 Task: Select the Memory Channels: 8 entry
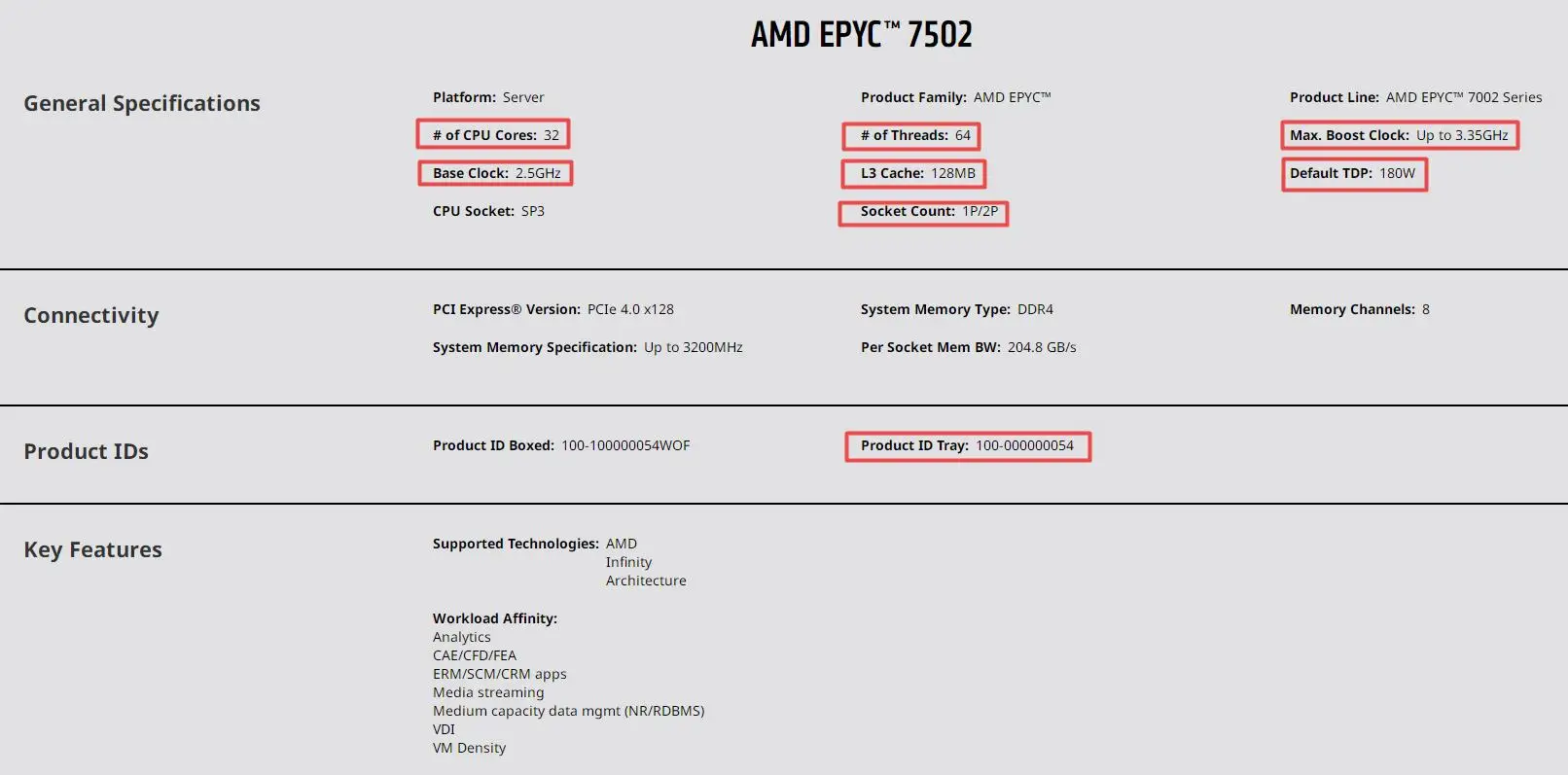(x=1359, y=309)
